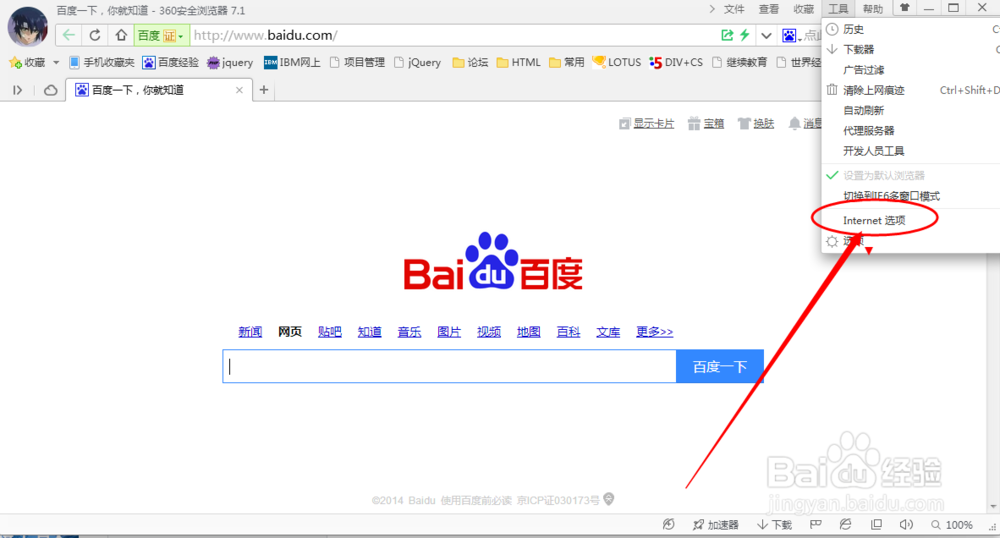Open the Baidu search engine selector

[791, 36]
